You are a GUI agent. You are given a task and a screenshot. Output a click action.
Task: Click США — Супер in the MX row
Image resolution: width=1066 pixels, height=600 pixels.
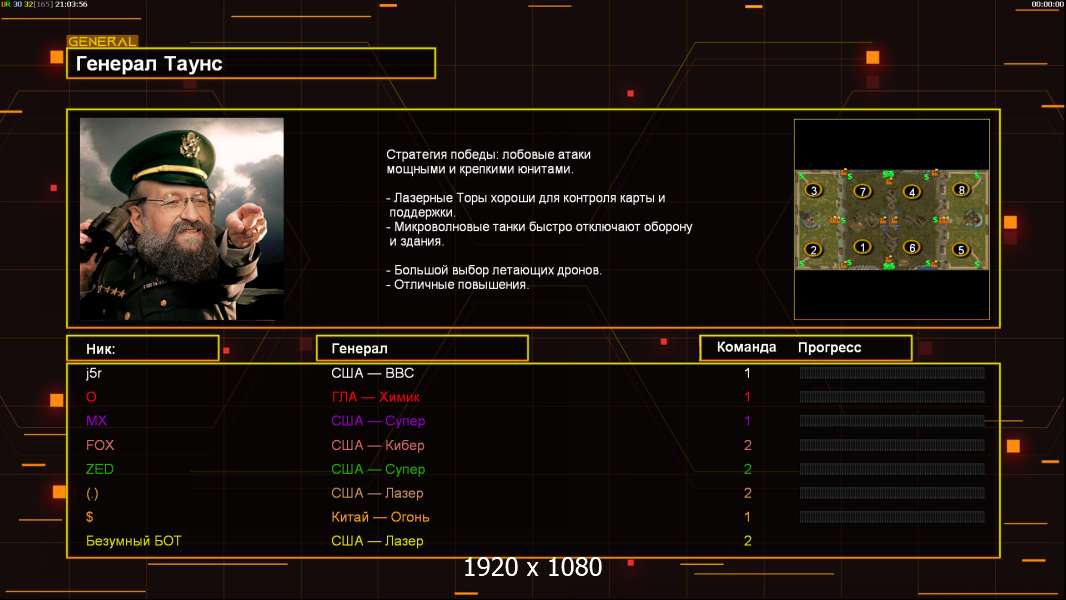(378, 421)
